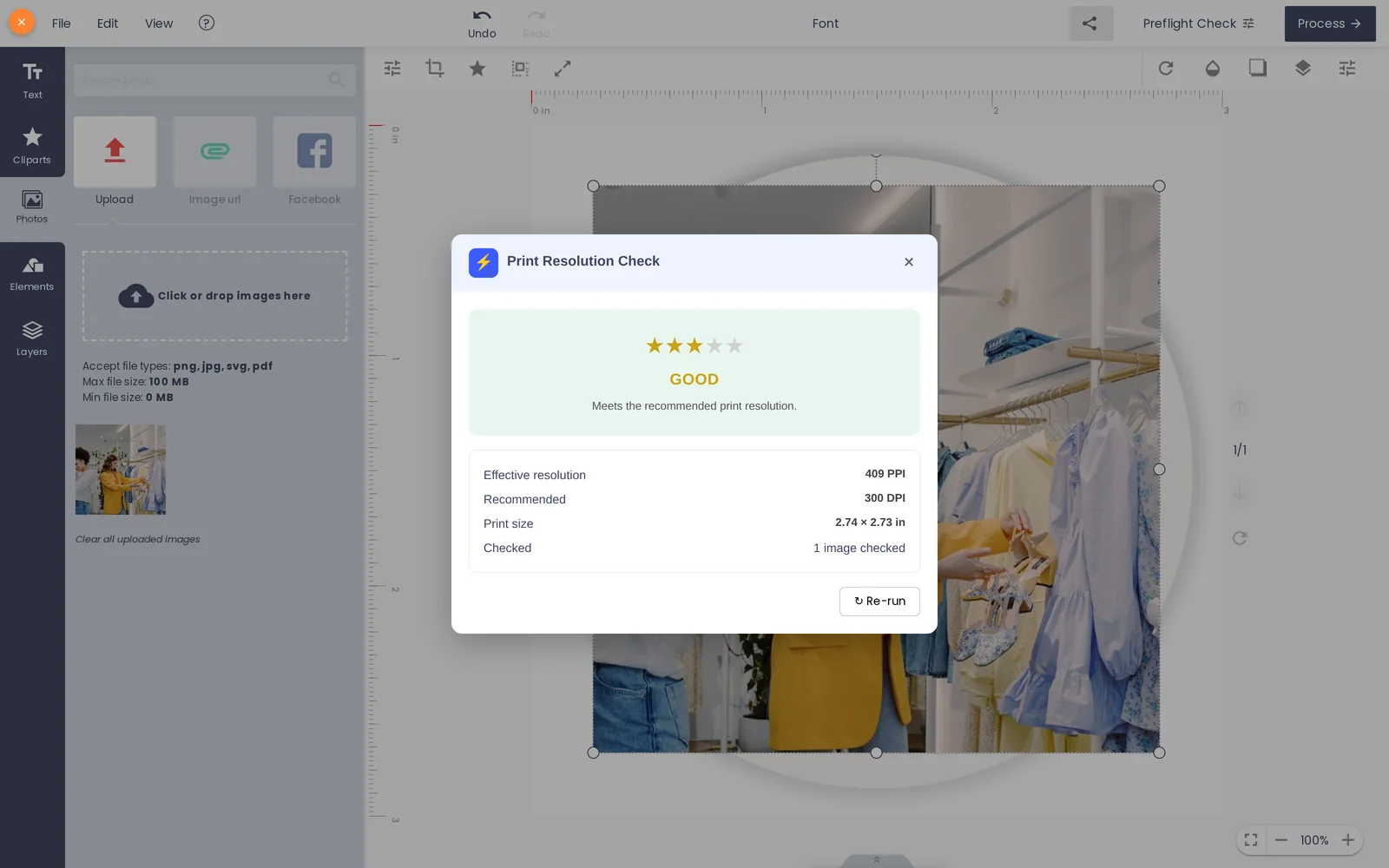The width and height of the screenshot is (1389, 868).
Task: Click the Undo button
Action: click(482, 23)
